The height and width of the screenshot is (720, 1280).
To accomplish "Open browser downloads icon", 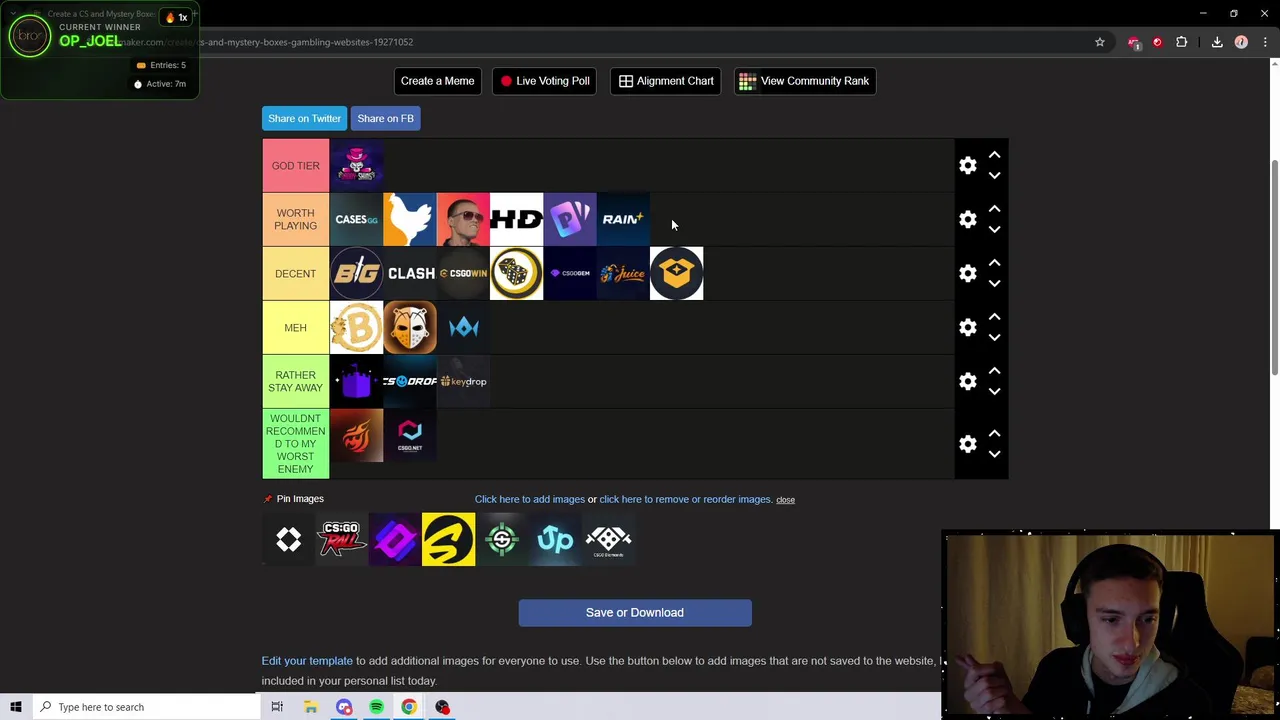I will click(1217, 42).
